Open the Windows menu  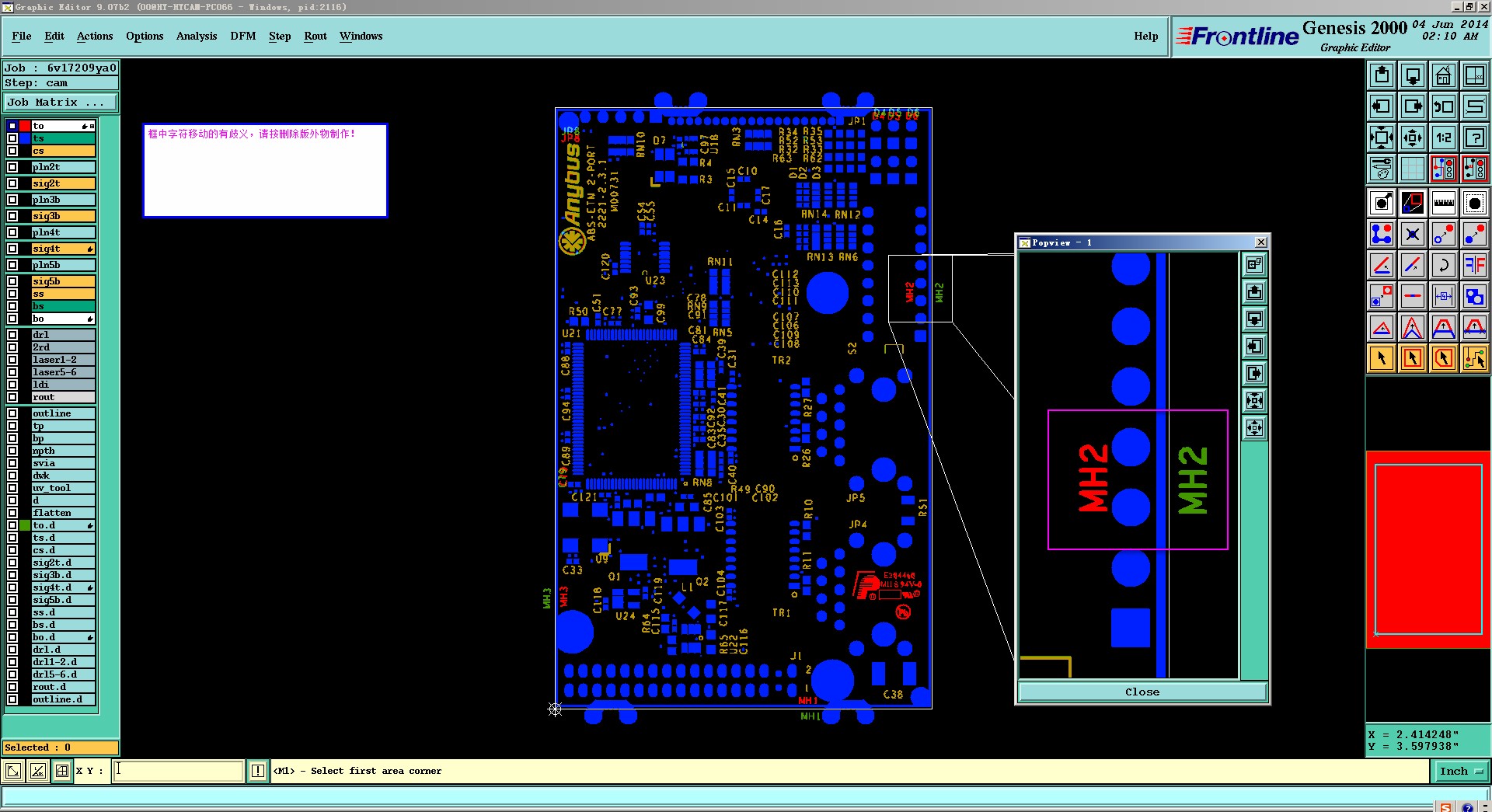(x=361, y=36)
